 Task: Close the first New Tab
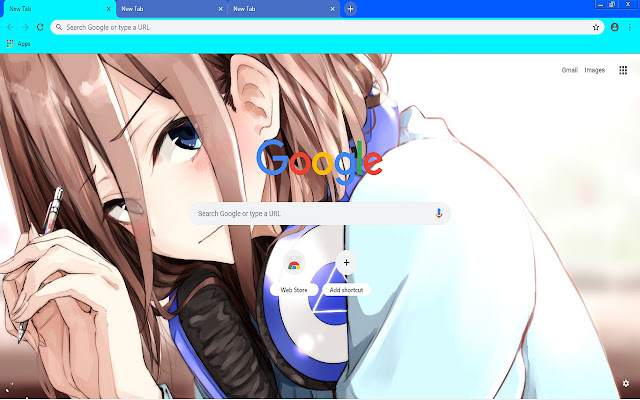(109, 9)
